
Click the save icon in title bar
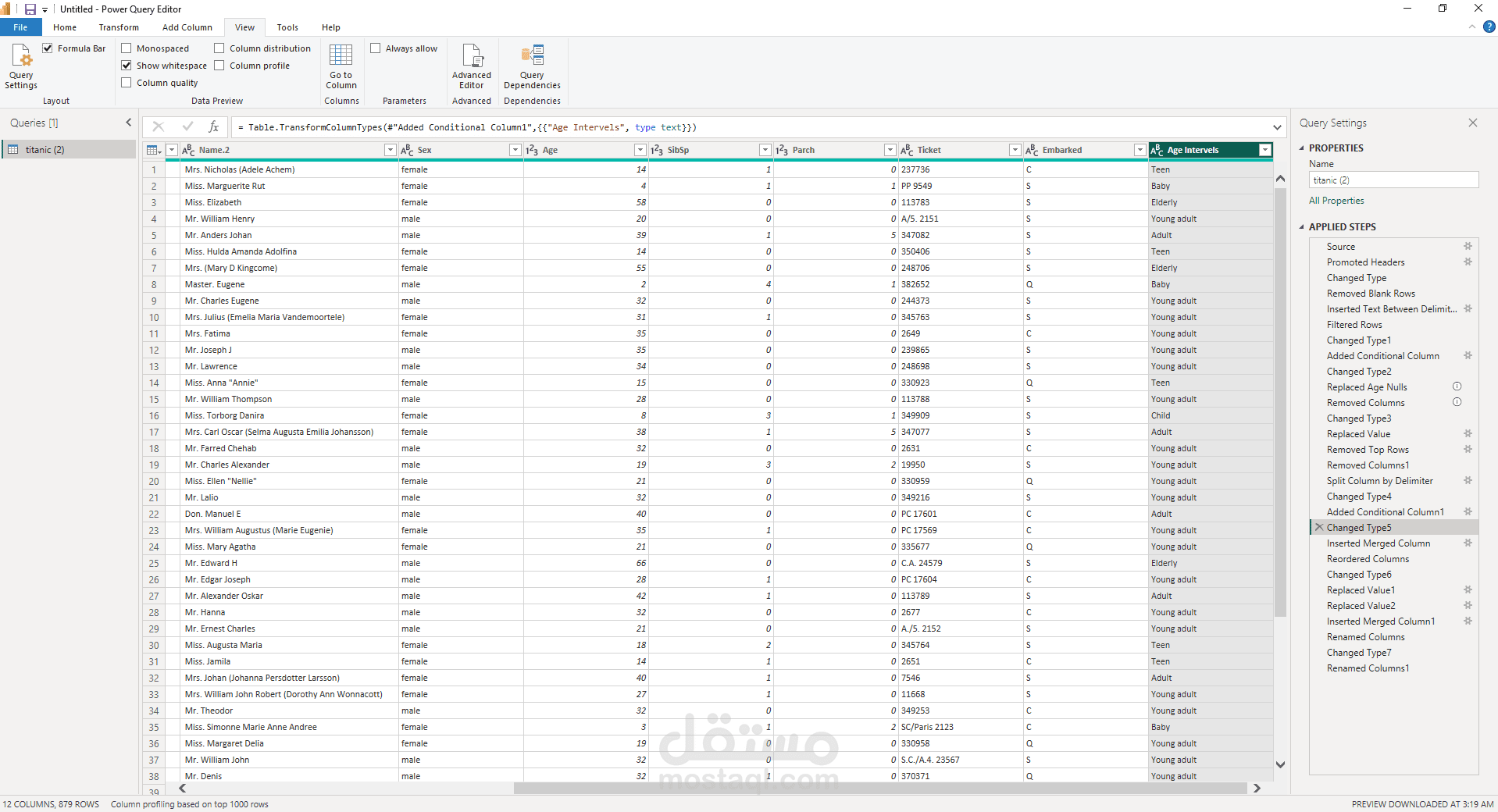[x=30, y=9]
